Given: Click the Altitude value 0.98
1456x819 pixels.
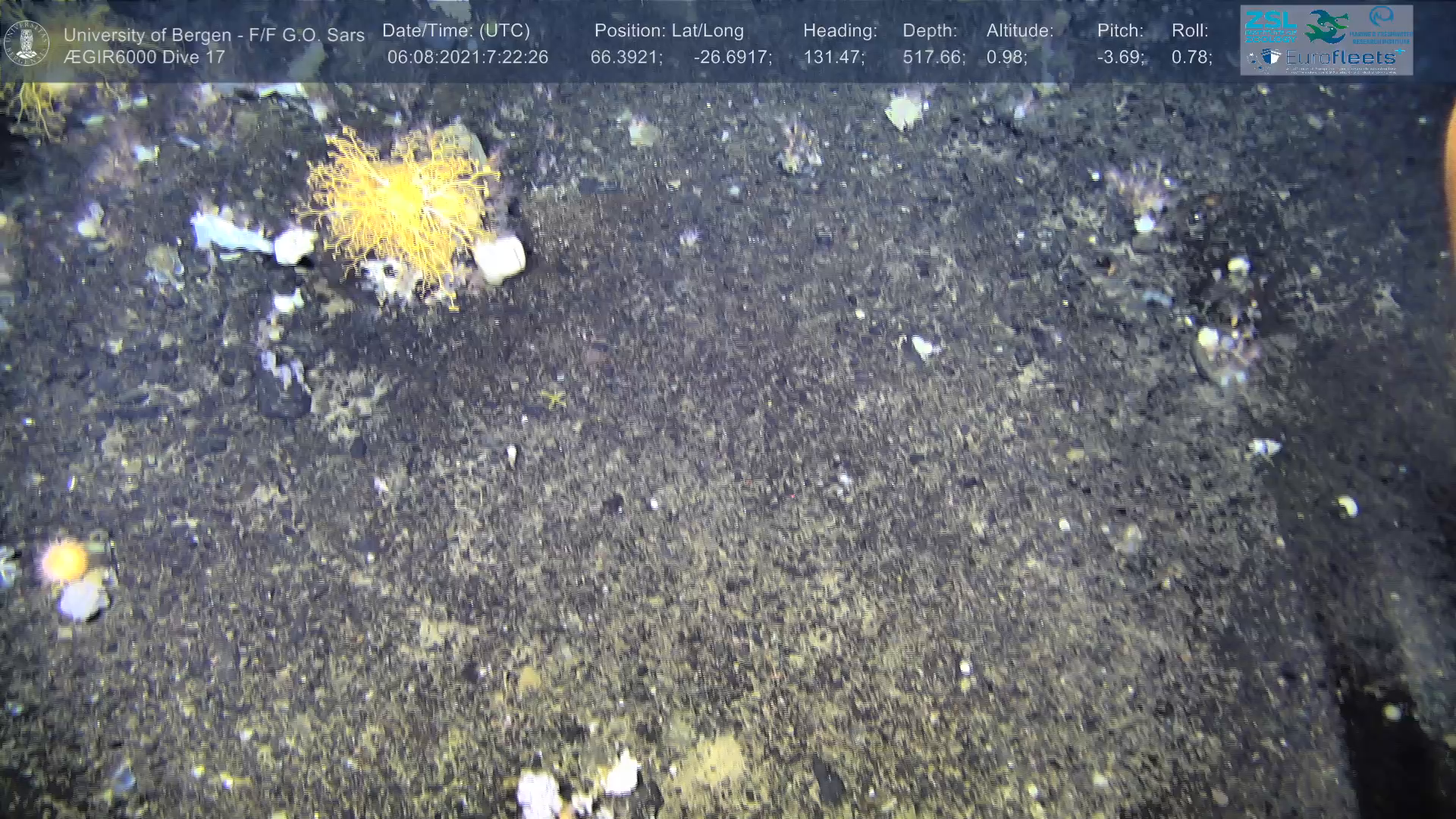Looking at the screenshot, I should [x=1006, y=58].
